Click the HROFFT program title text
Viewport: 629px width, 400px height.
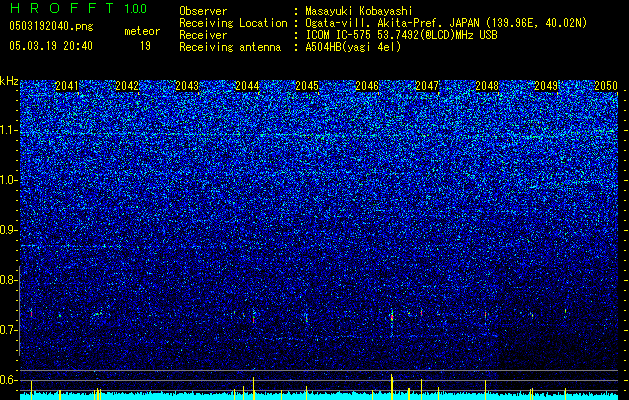pyautogui.click(x=62, y=8)
